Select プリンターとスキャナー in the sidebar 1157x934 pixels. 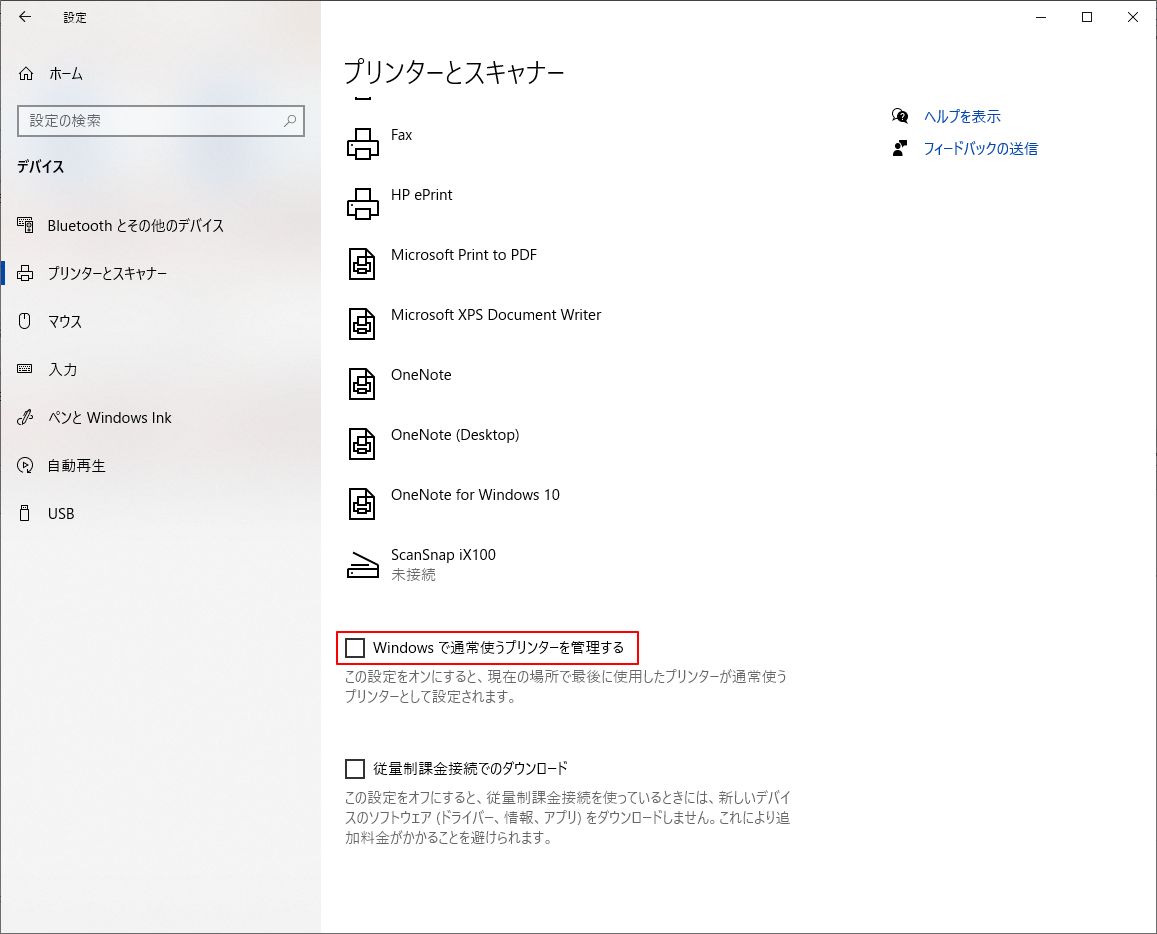(x=108, y=274)
